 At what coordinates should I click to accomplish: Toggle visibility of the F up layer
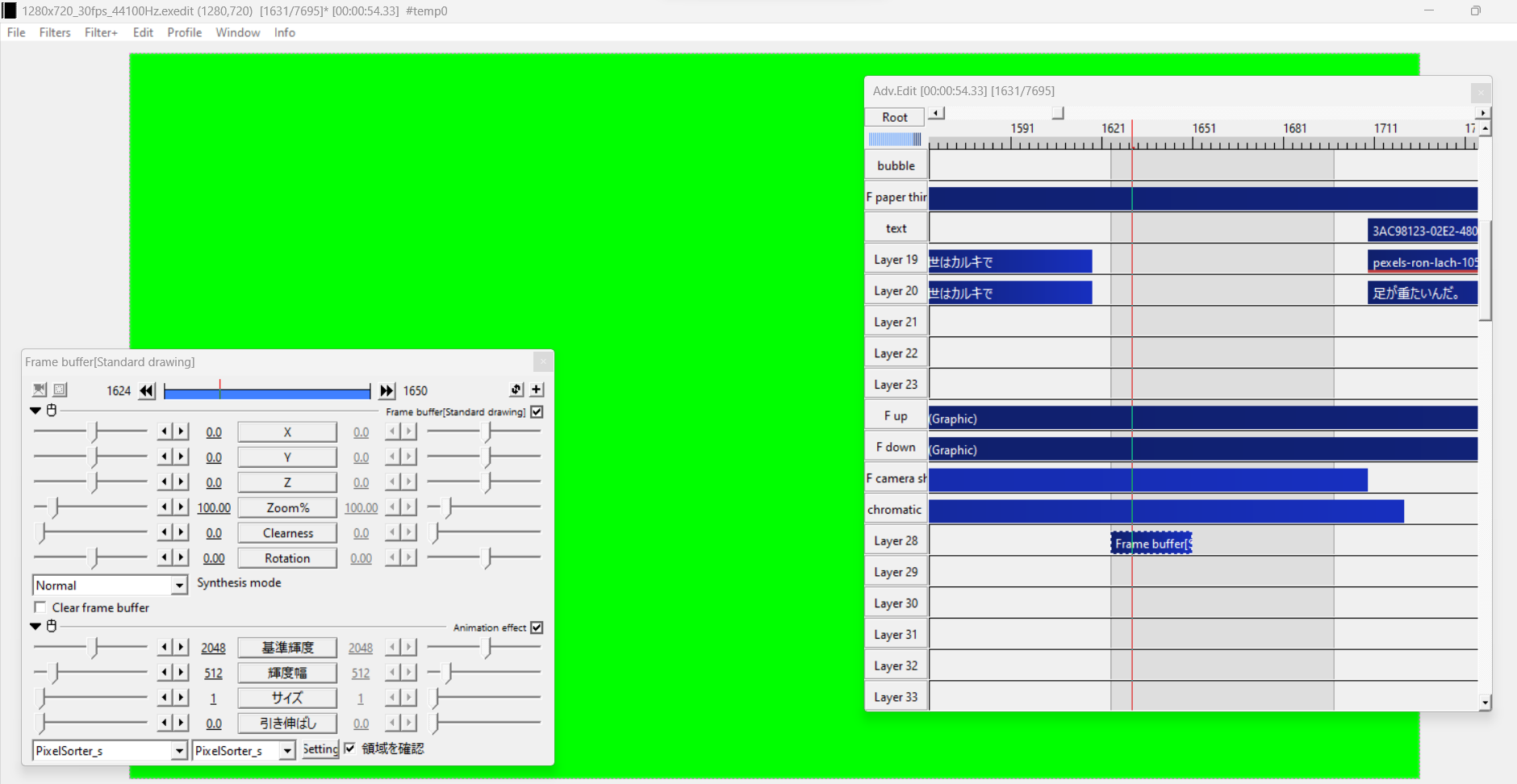896,415
